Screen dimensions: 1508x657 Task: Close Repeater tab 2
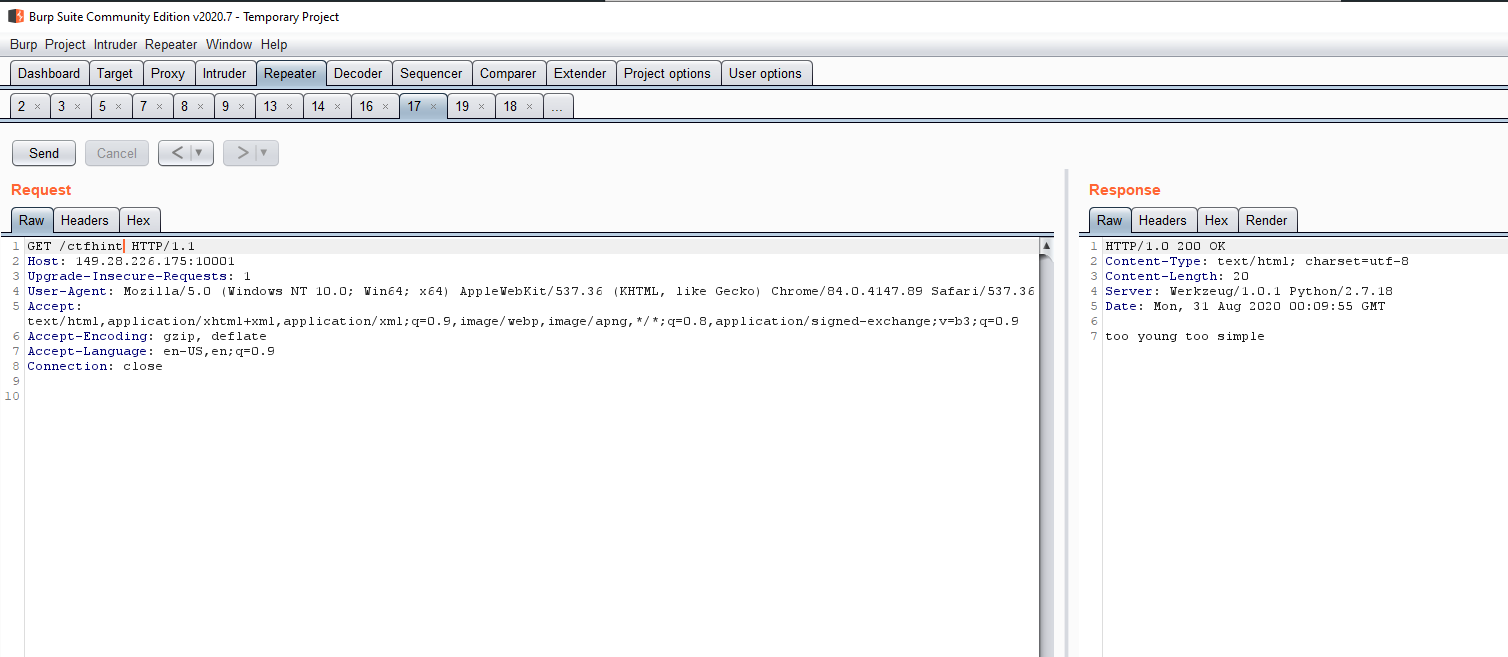[x=37, y=107]
